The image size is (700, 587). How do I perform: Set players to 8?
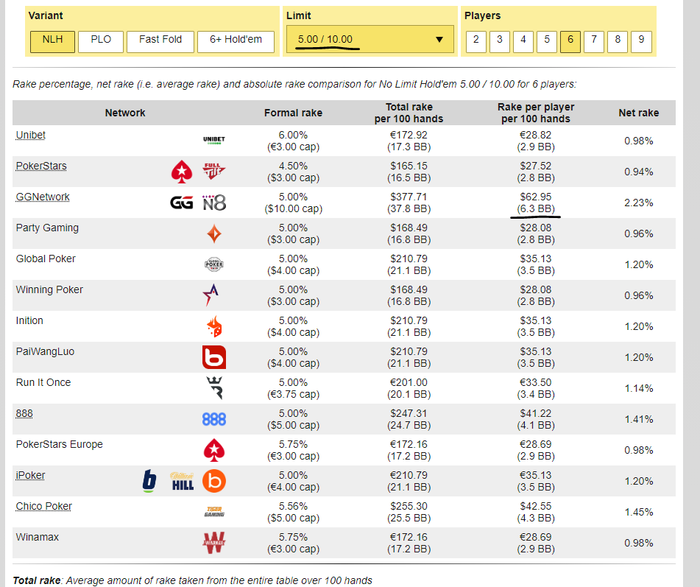coord(617,42)
